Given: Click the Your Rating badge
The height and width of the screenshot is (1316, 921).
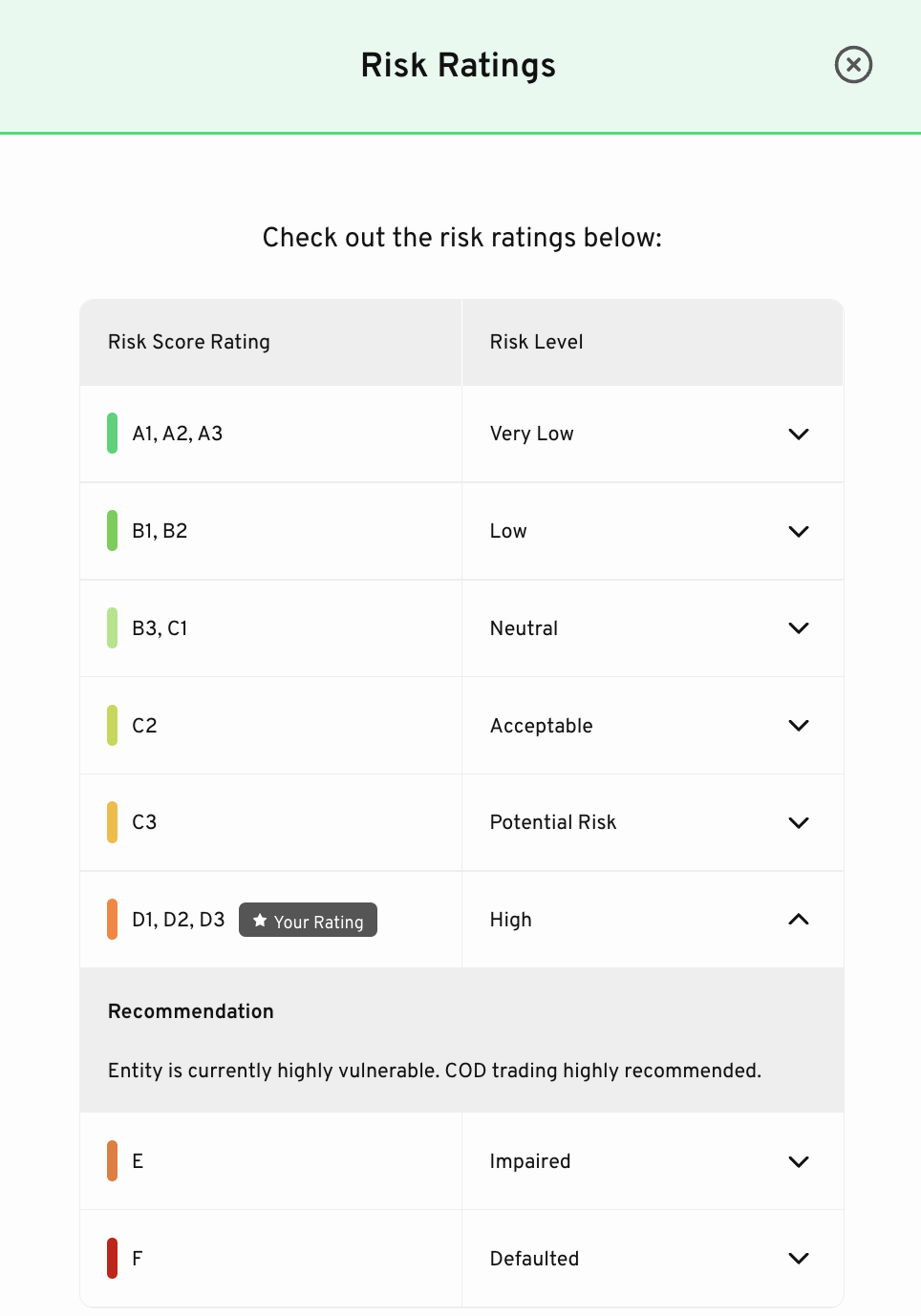Looking at the screenshot, I should tap(308, 920).
